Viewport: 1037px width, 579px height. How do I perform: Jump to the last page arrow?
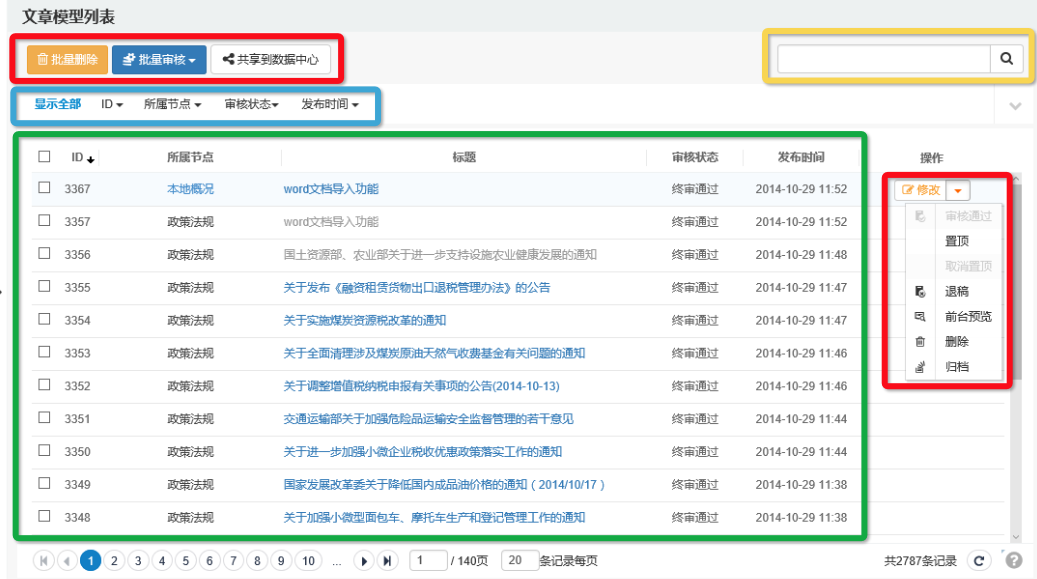(x=387, y=561)
